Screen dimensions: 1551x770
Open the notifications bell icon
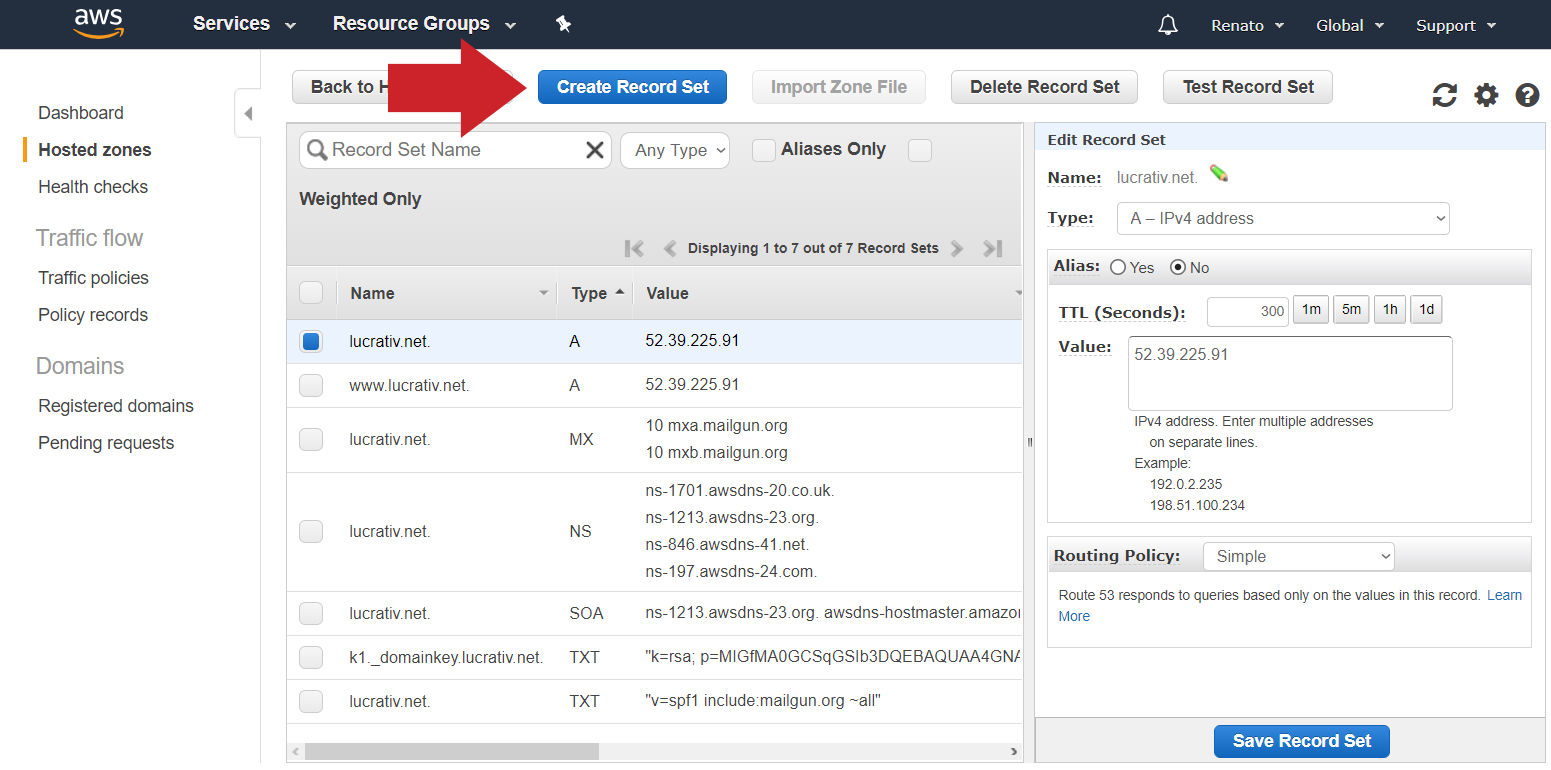click(x=1167, y=25)
